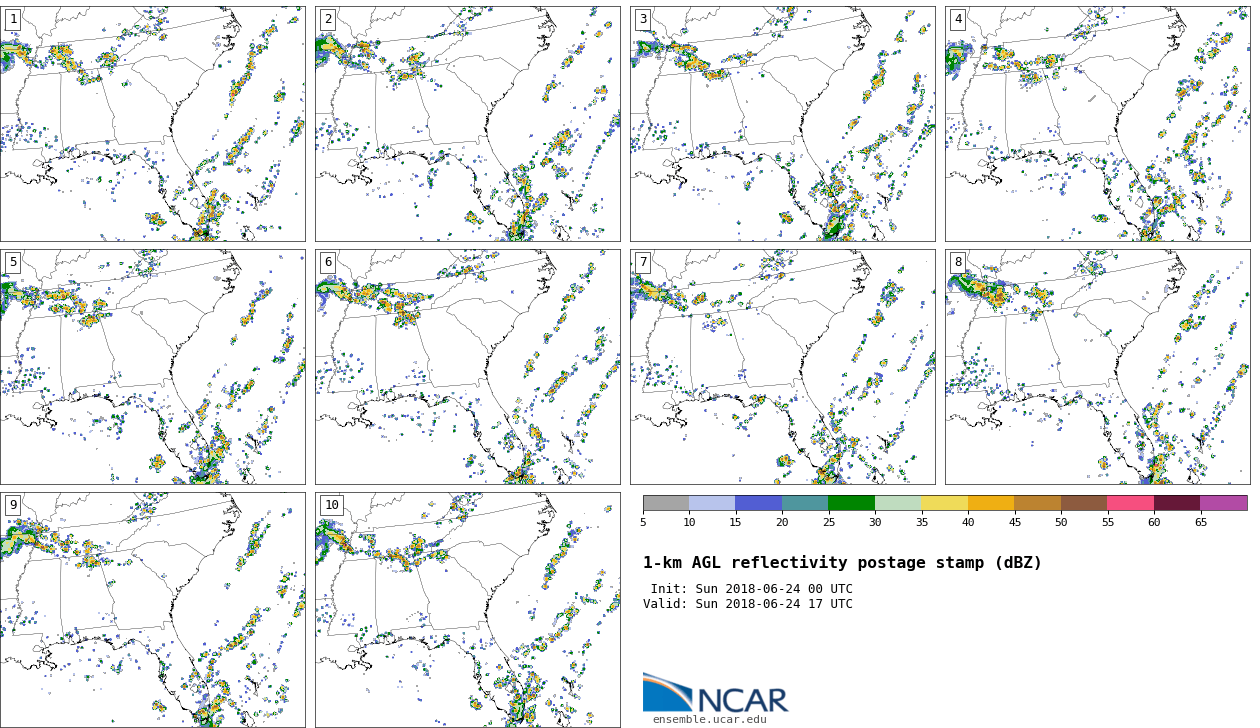Click the plot title '1-km AGL reflectivity postage stamp (dBZ)'

(842, 563)
